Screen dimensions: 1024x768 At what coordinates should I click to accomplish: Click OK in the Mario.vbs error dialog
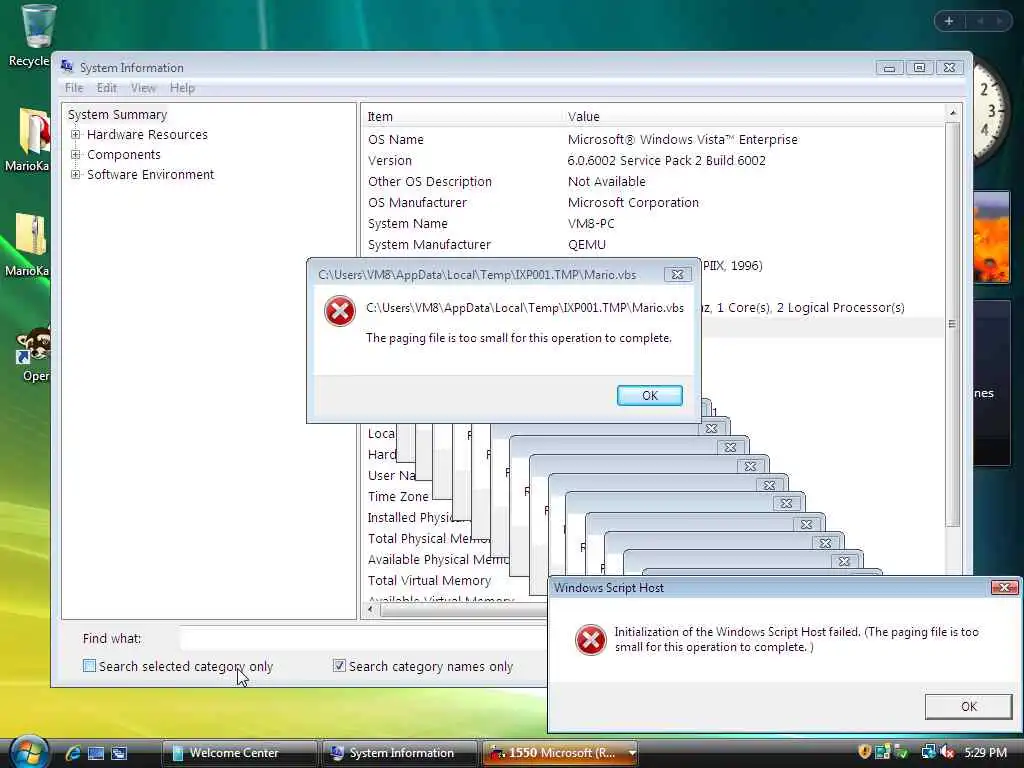tap(650, 395)
